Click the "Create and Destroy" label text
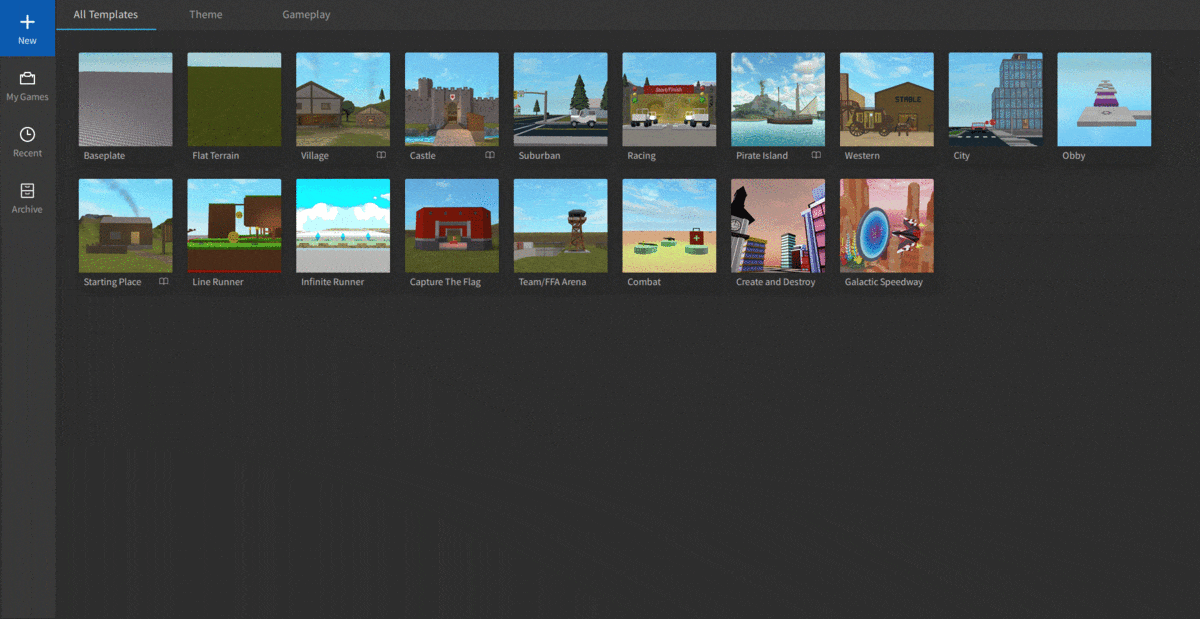 pyautogui.click(x=776, y=282)
